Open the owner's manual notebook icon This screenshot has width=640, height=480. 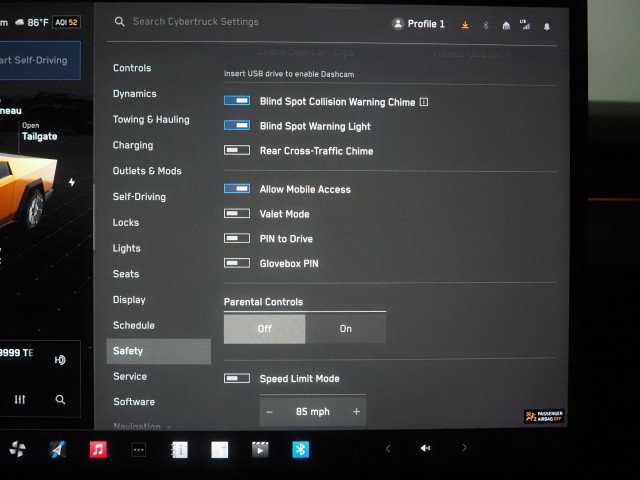coord(179,450)
